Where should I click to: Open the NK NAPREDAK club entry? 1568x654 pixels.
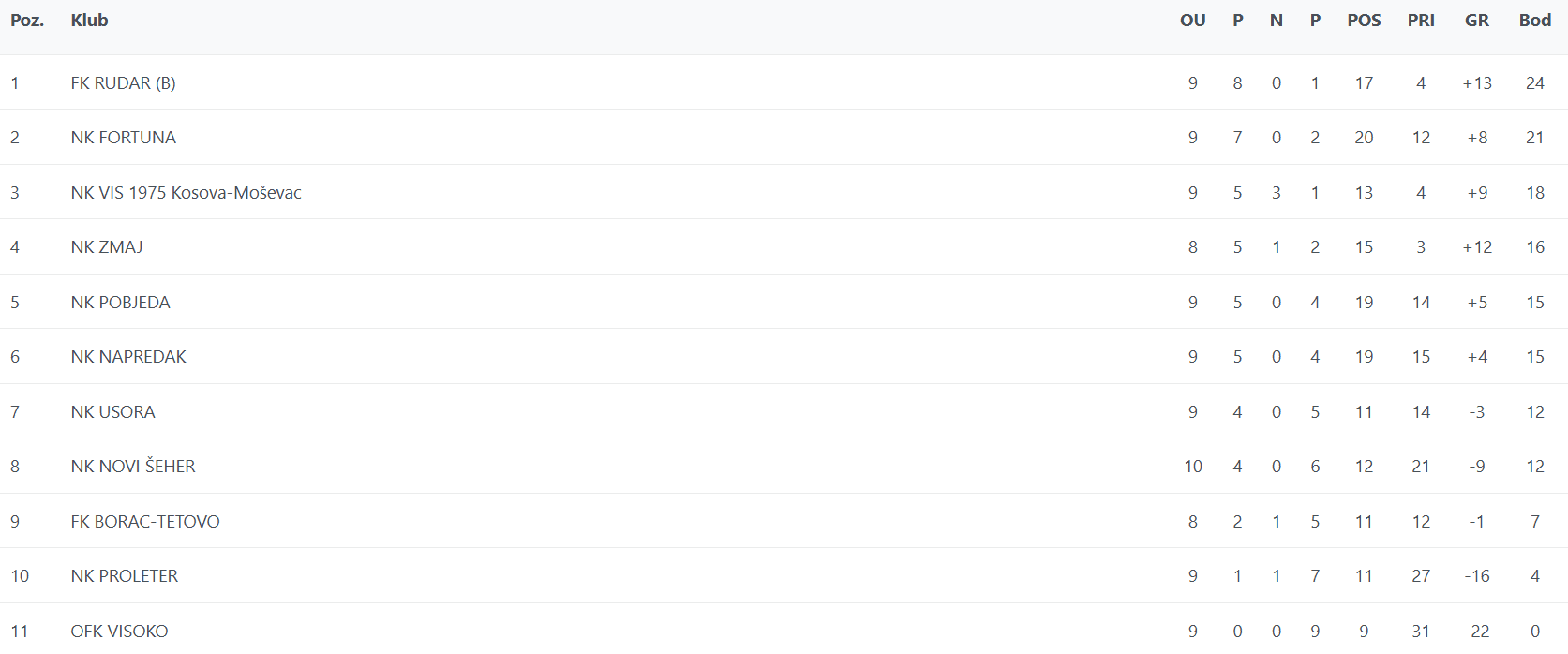click(x=128, y=357)
